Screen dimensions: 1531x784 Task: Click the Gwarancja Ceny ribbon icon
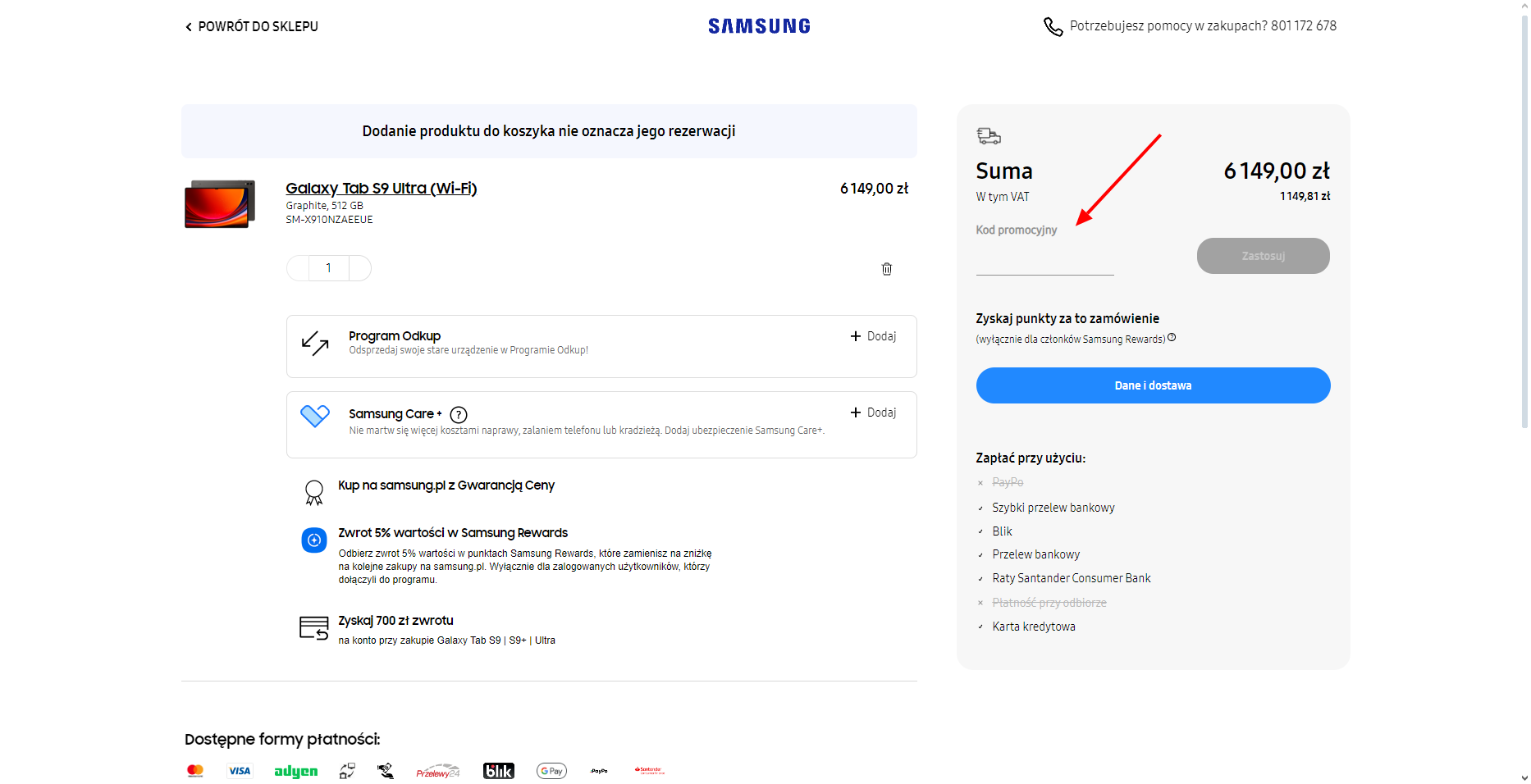314,492
